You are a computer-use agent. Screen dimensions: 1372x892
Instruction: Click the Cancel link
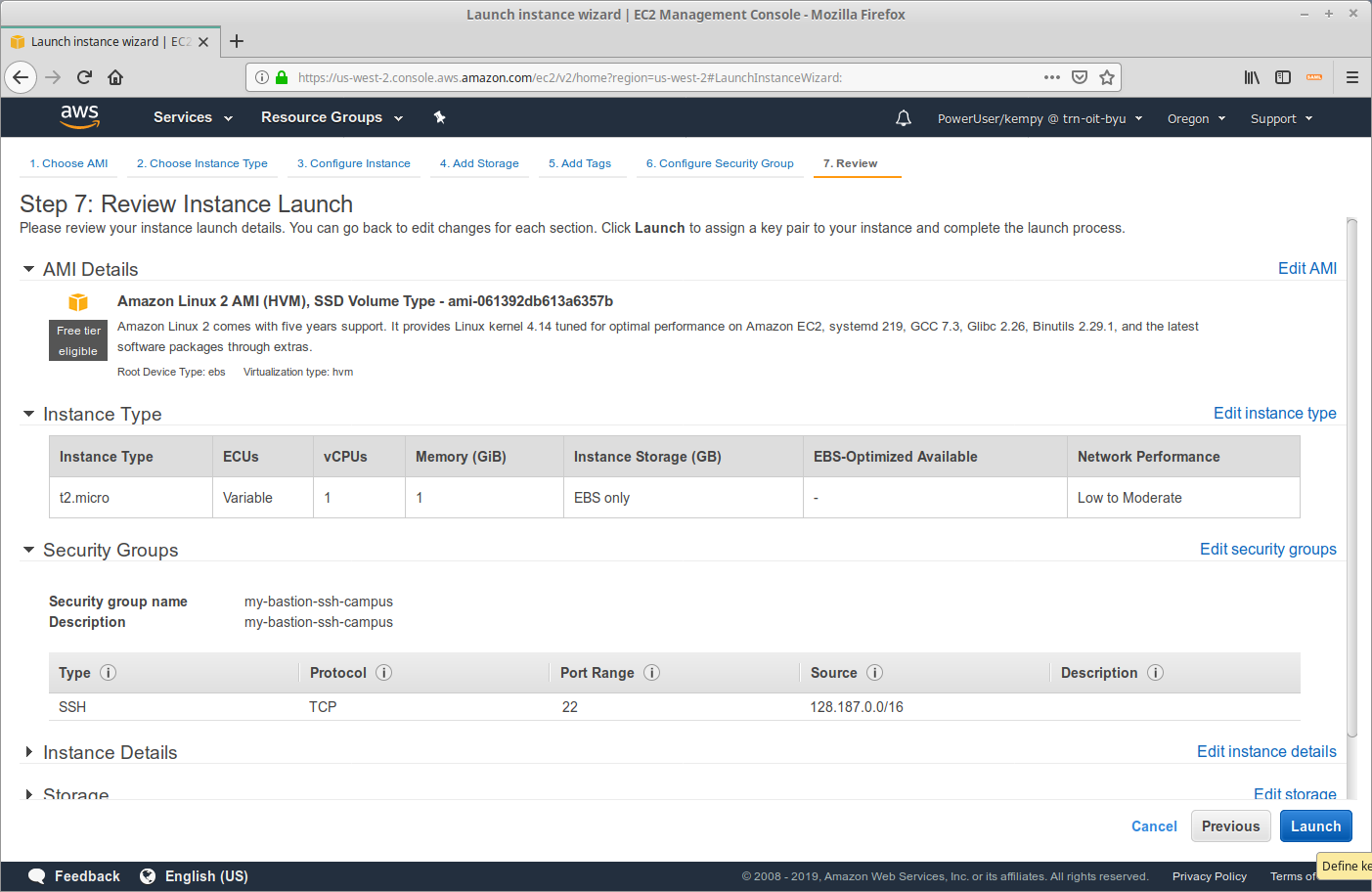pyautogui.click(x=1154, y=826)
